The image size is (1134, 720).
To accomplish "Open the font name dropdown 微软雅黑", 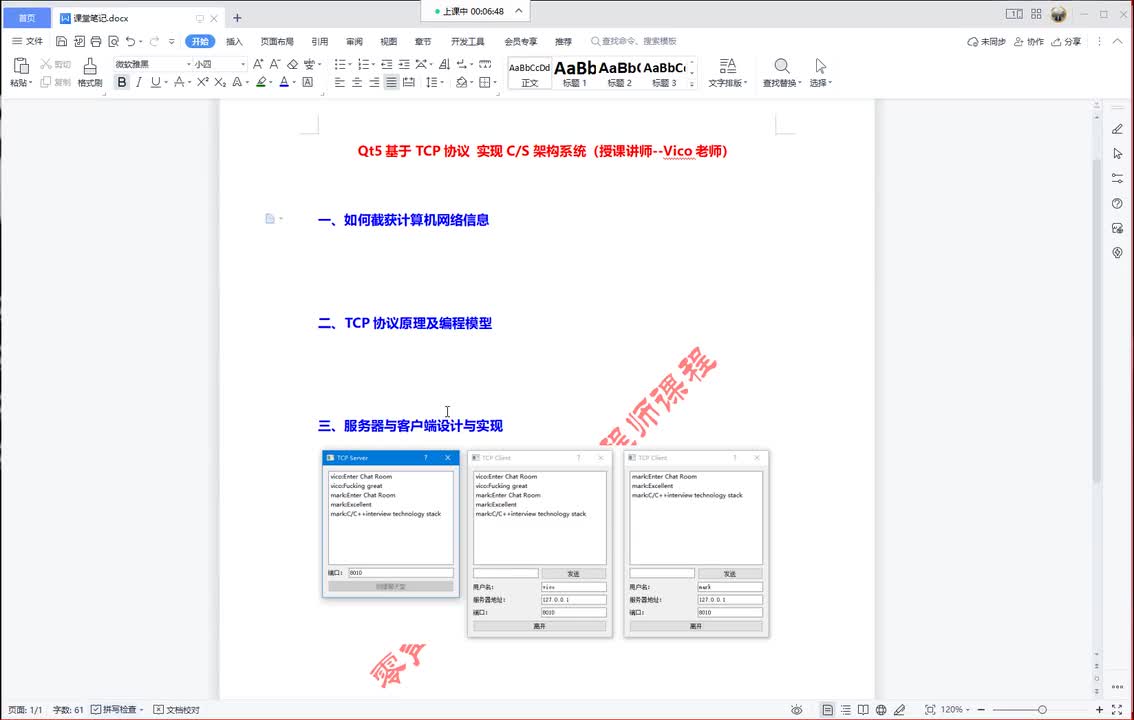I will (189, 64).
